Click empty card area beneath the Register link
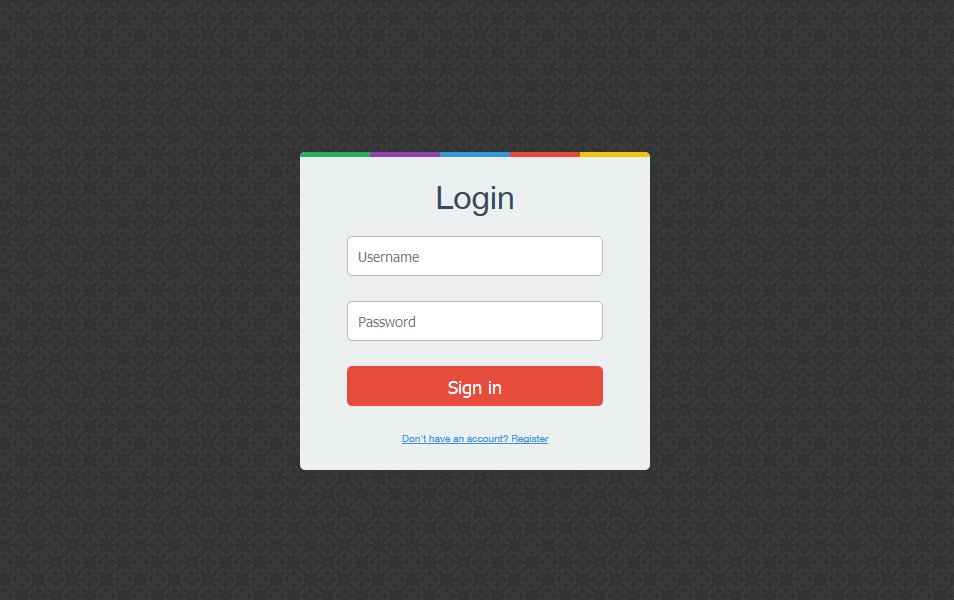The image size is (954, 600). tap(475, 458)
